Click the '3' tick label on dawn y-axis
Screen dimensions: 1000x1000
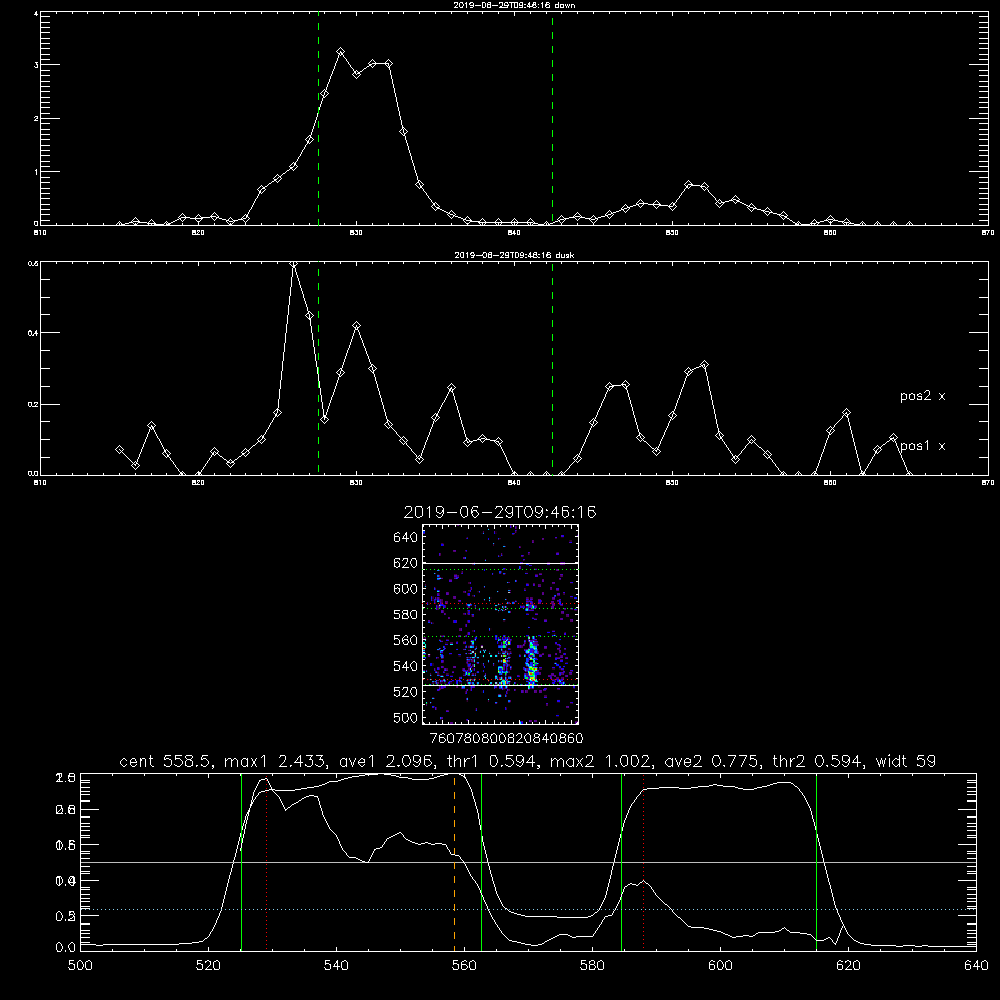[x=36, y=65]
